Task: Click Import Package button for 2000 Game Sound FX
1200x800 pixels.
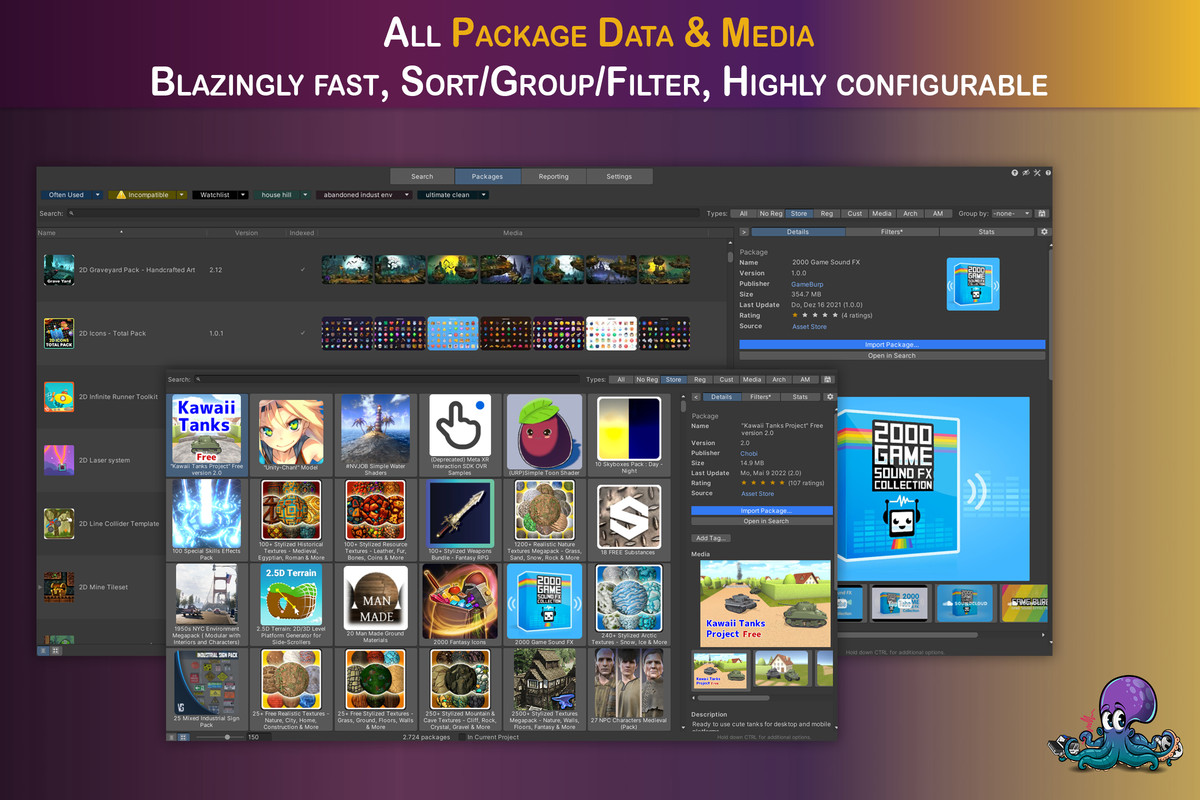Action: coord(892,344)
